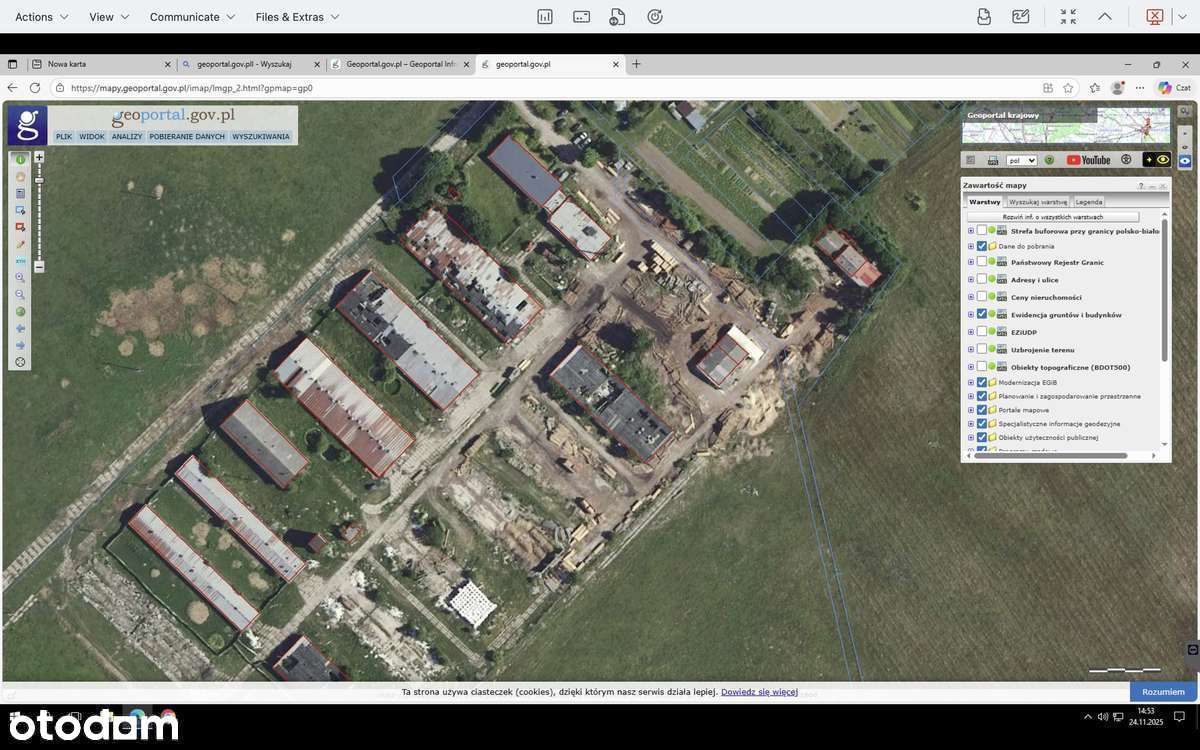The width and height of the screenshot is (1200, 750).
Task: Click the browser address bar URL
Action: pyautogui.click(x=192, y=88)
